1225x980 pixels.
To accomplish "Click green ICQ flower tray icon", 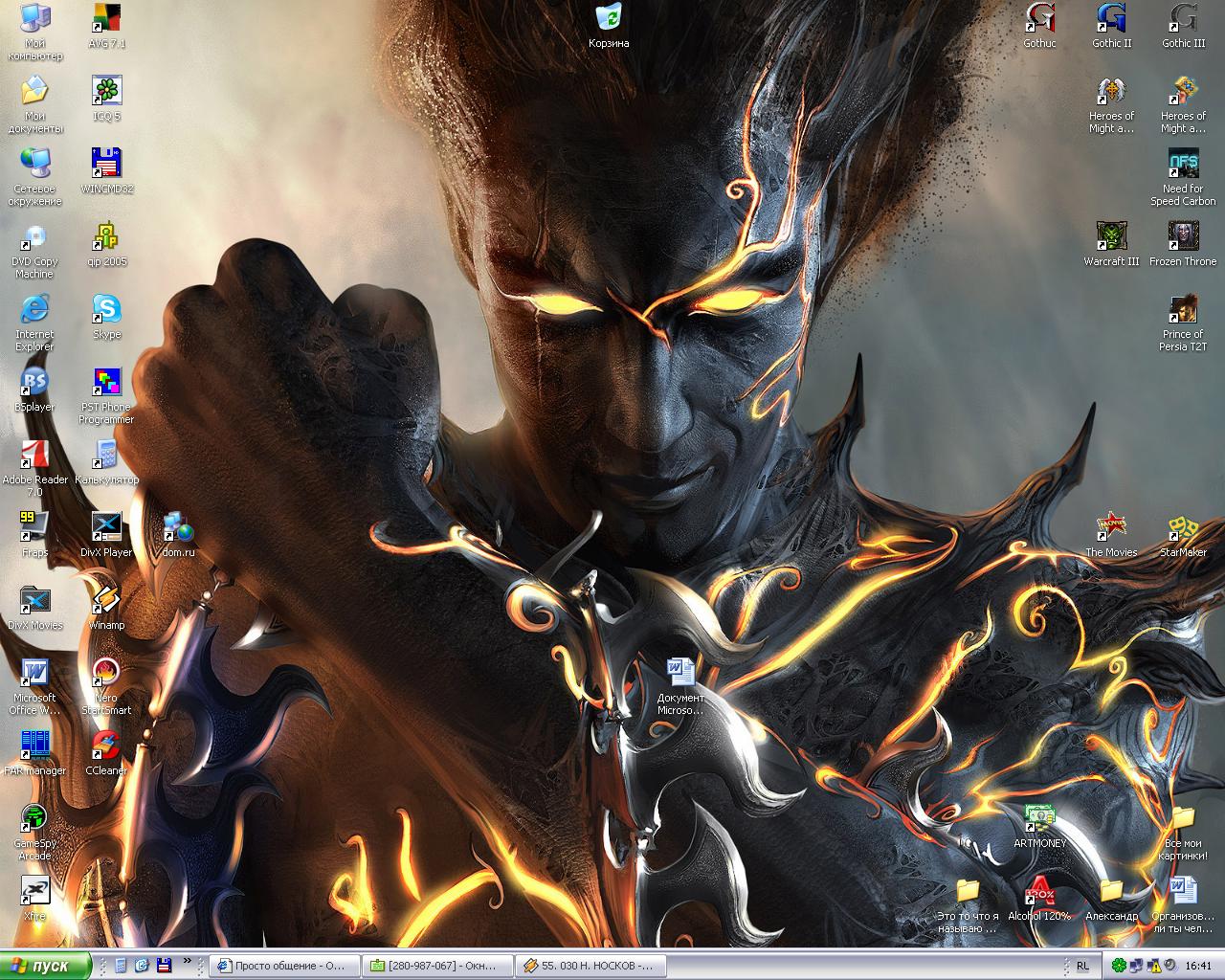I will tap(1120, 966).
